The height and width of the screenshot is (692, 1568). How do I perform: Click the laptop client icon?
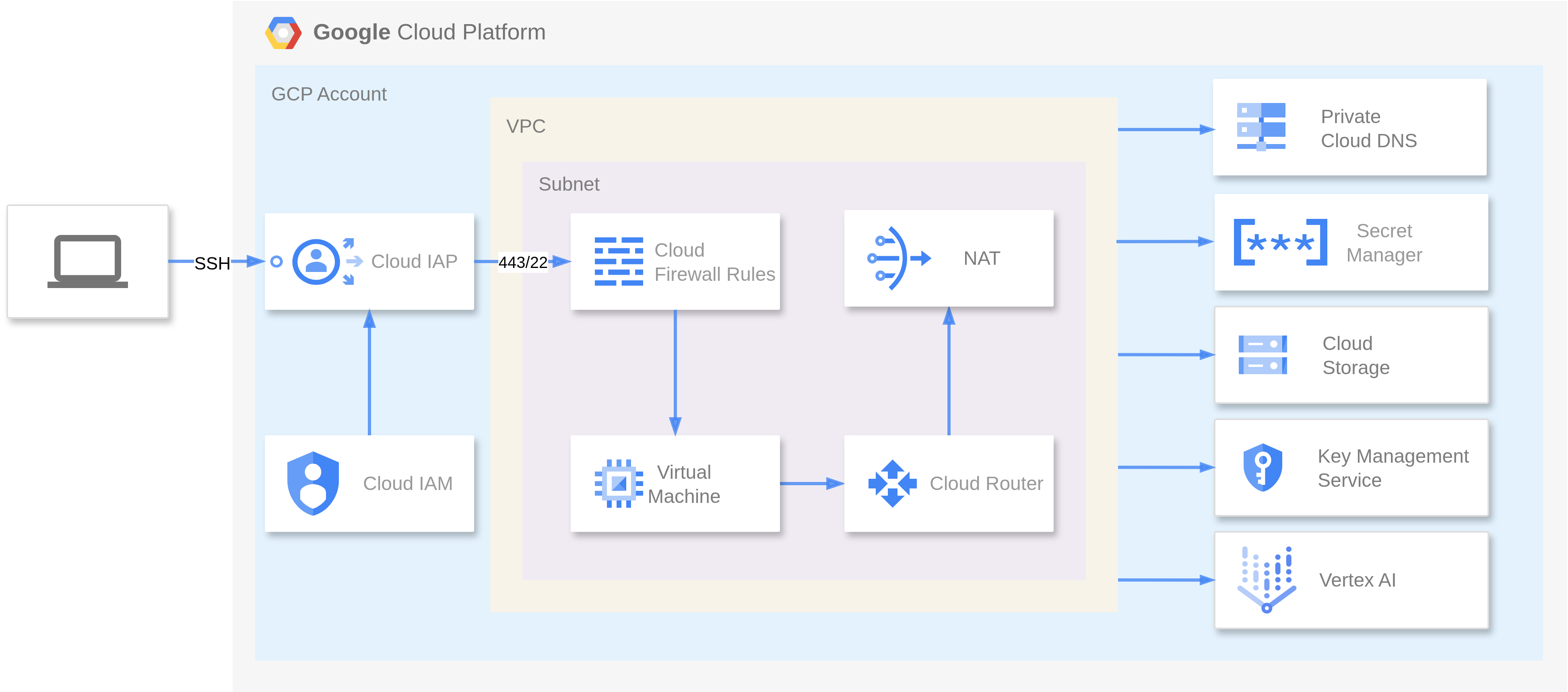click(x=88, y=261)
